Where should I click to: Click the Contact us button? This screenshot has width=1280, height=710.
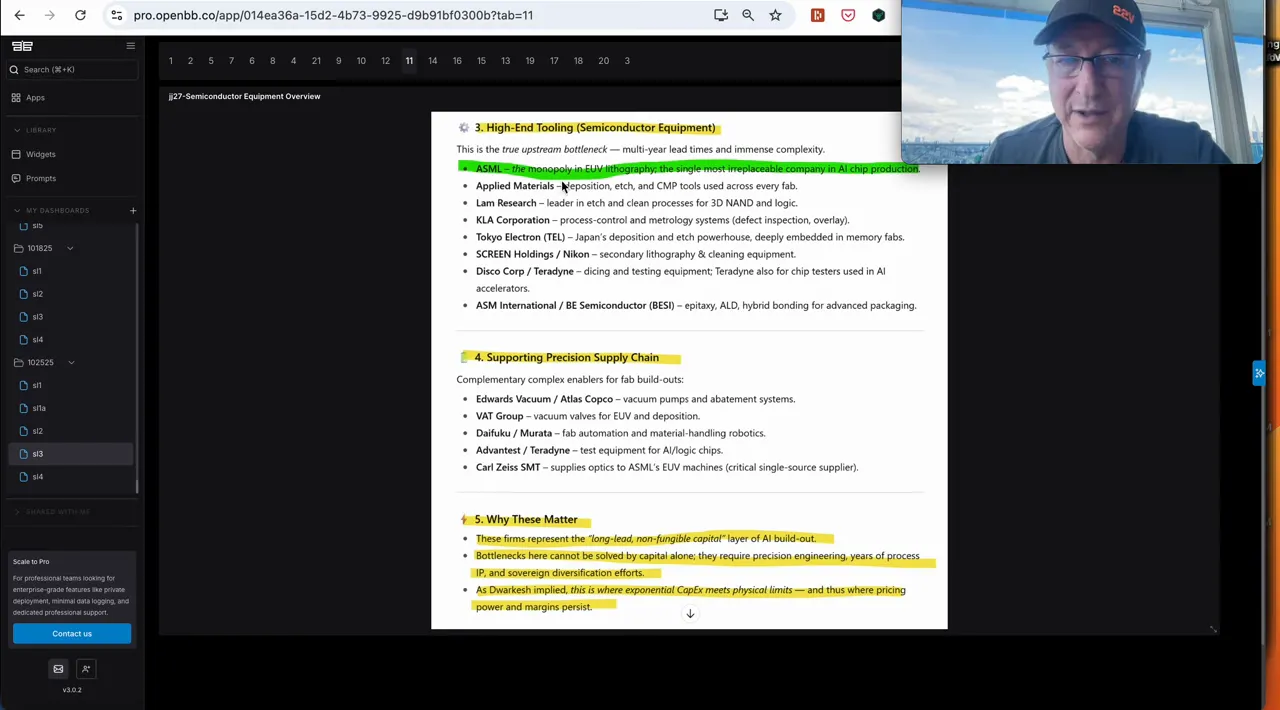point(72,633)
